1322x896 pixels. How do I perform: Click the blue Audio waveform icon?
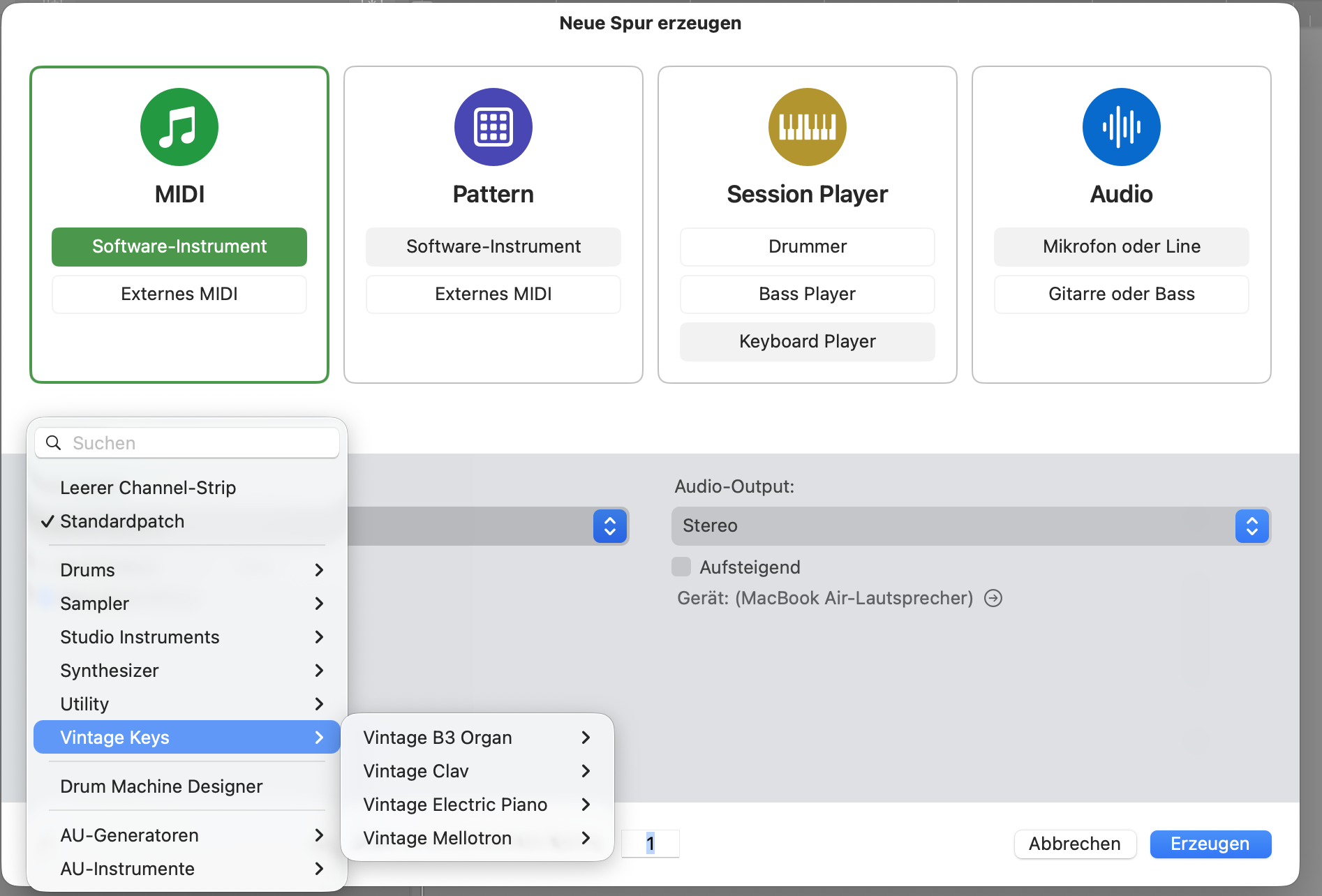1121,127
